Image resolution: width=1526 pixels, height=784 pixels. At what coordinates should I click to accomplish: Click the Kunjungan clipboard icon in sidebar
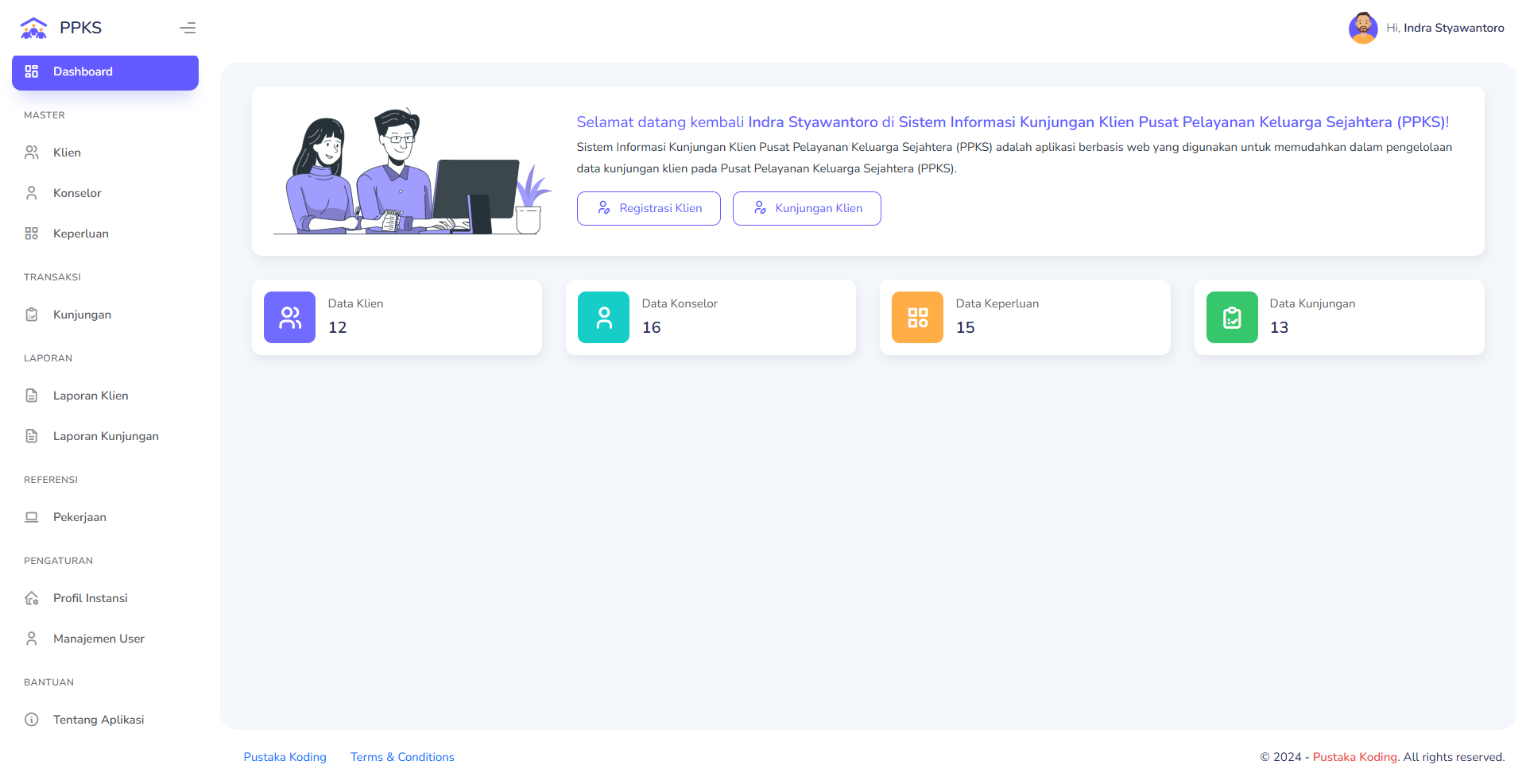[x=32, y=315]
